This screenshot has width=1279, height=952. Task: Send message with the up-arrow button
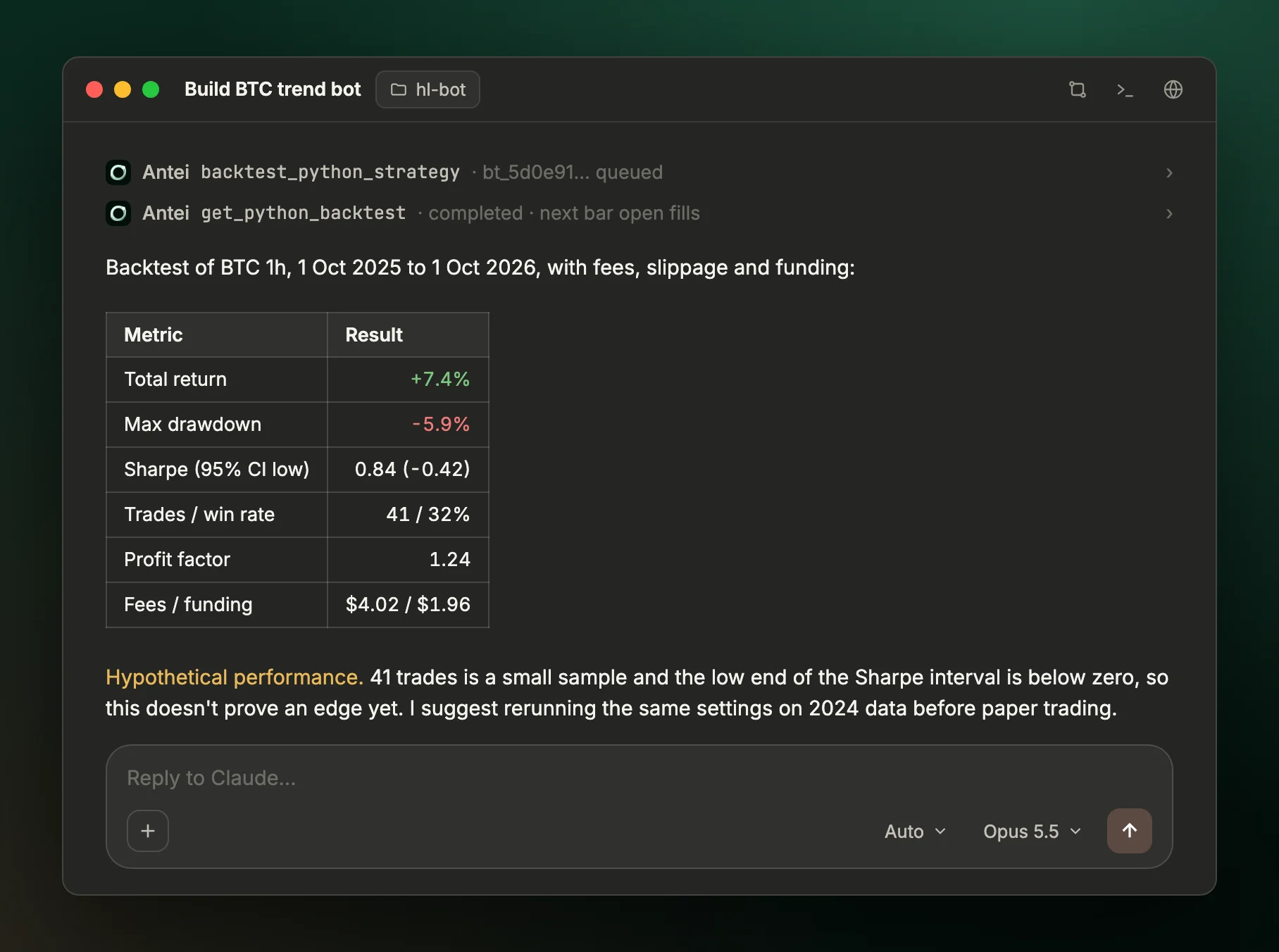(1129, 831)
